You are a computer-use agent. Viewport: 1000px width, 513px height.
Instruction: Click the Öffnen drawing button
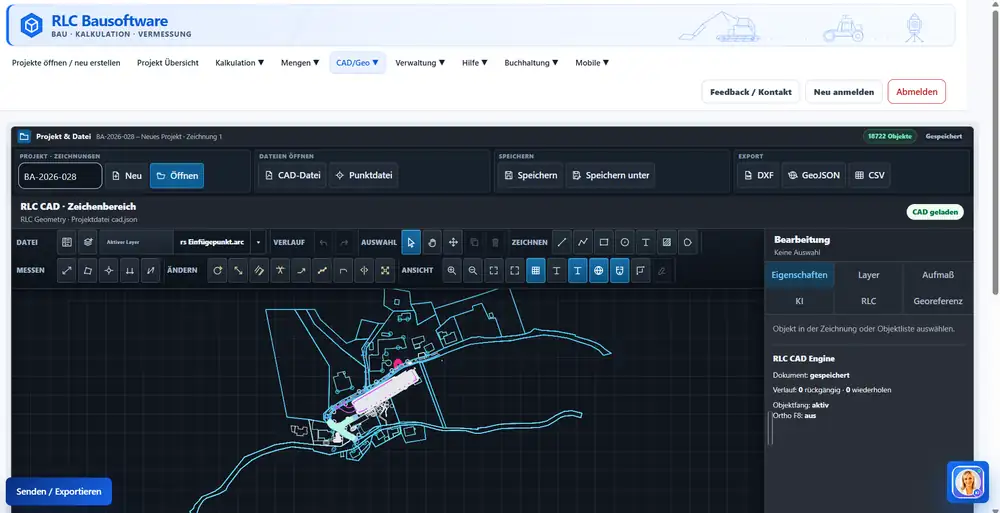[x=177, y=175]
